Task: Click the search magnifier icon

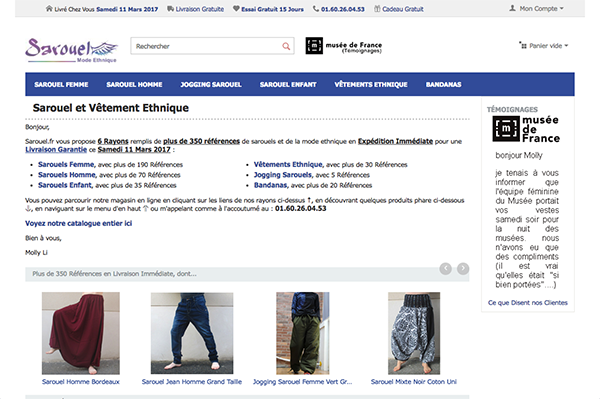Action: click(x=286, y=46)
